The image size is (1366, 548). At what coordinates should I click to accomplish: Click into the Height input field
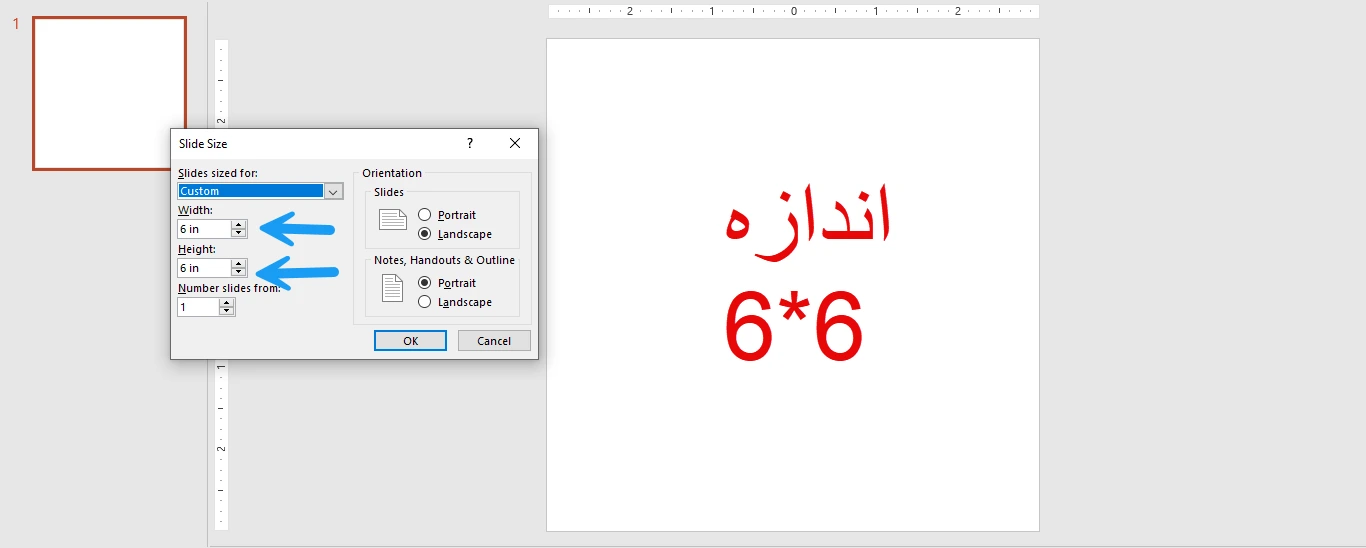coord(203,268)
